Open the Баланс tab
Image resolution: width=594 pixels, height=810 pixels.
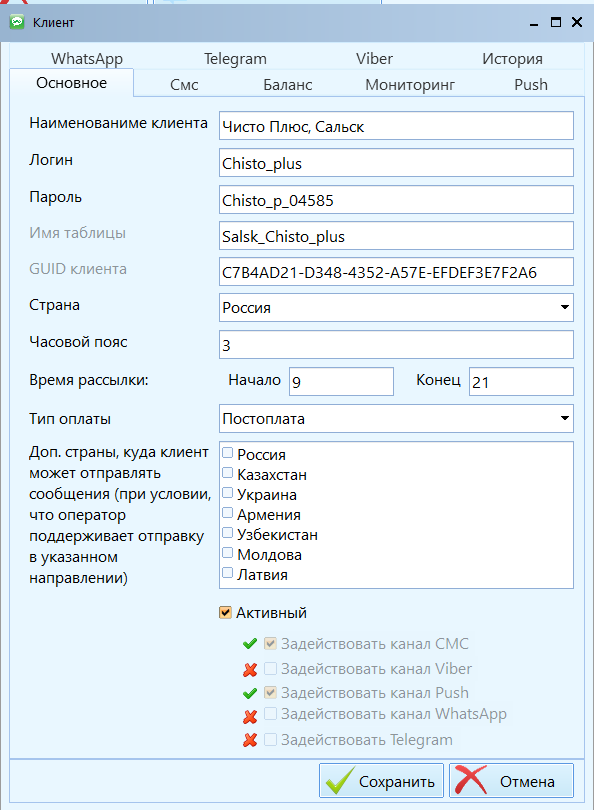(288, 85)
